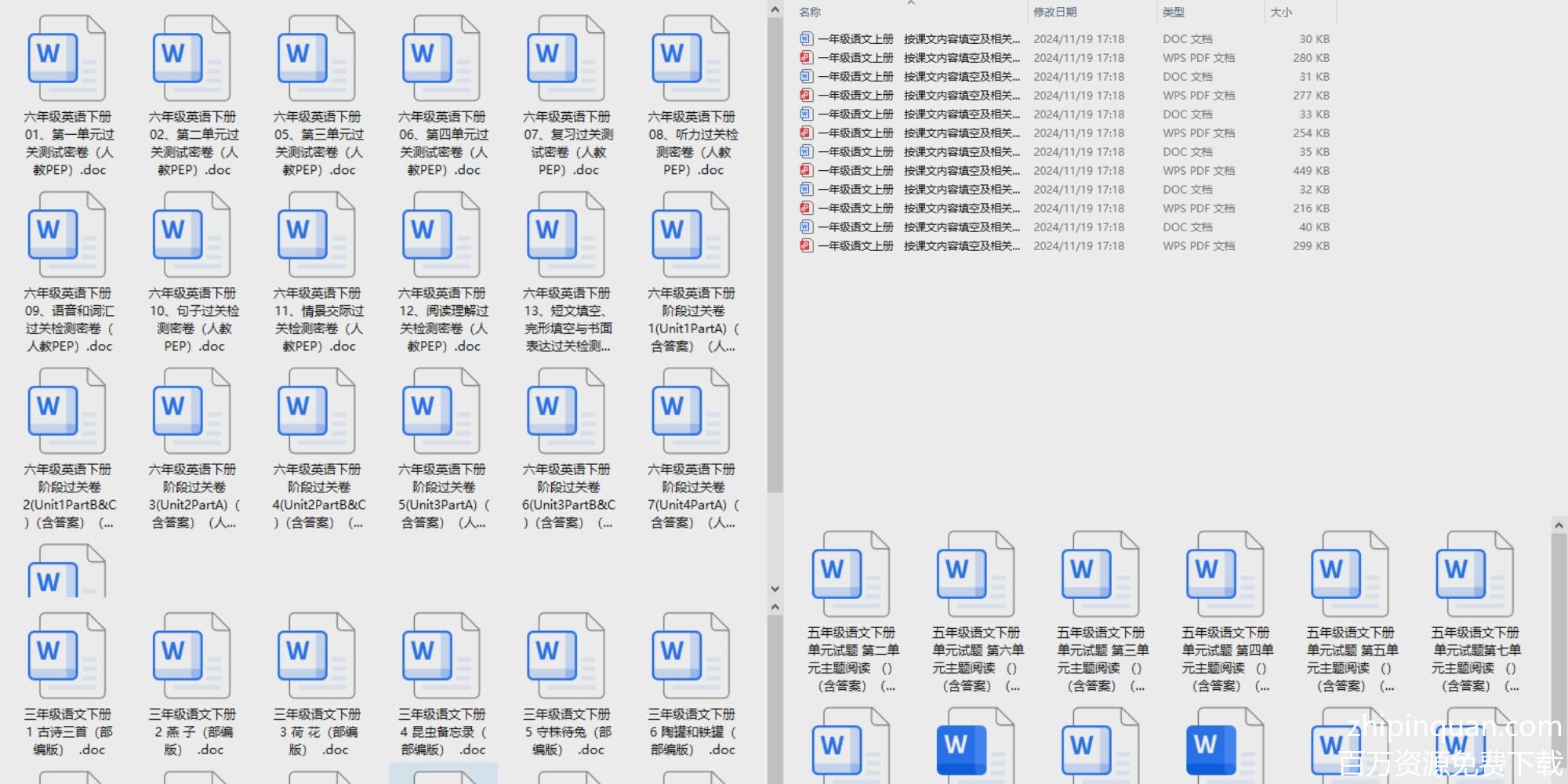Select the 07、复习过关测试密卷 Word file icon
1568x784 pixels.
[565, 59]
